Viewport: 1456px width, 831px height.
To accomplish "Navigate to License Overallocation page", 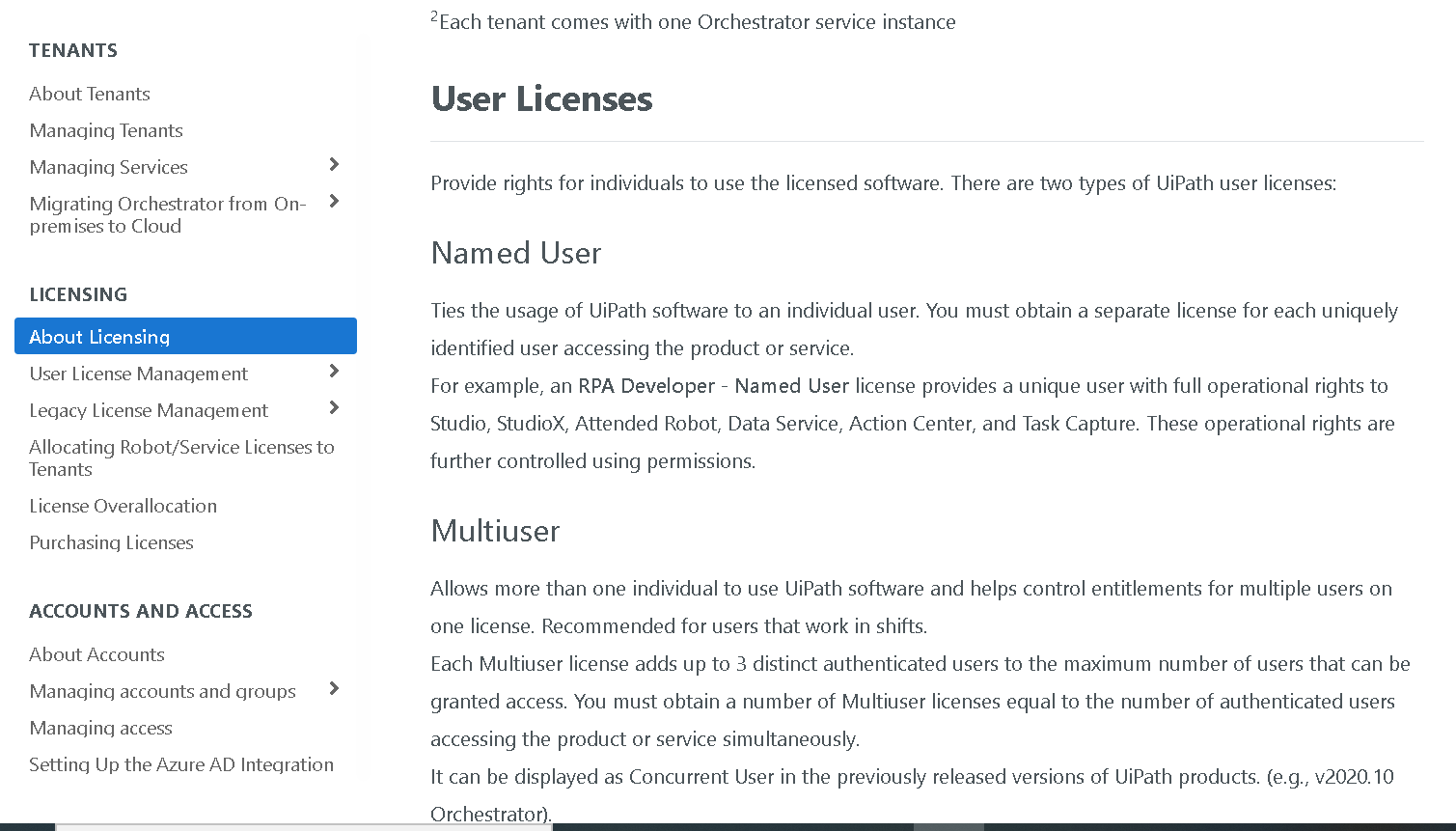I will coord(124,506).
